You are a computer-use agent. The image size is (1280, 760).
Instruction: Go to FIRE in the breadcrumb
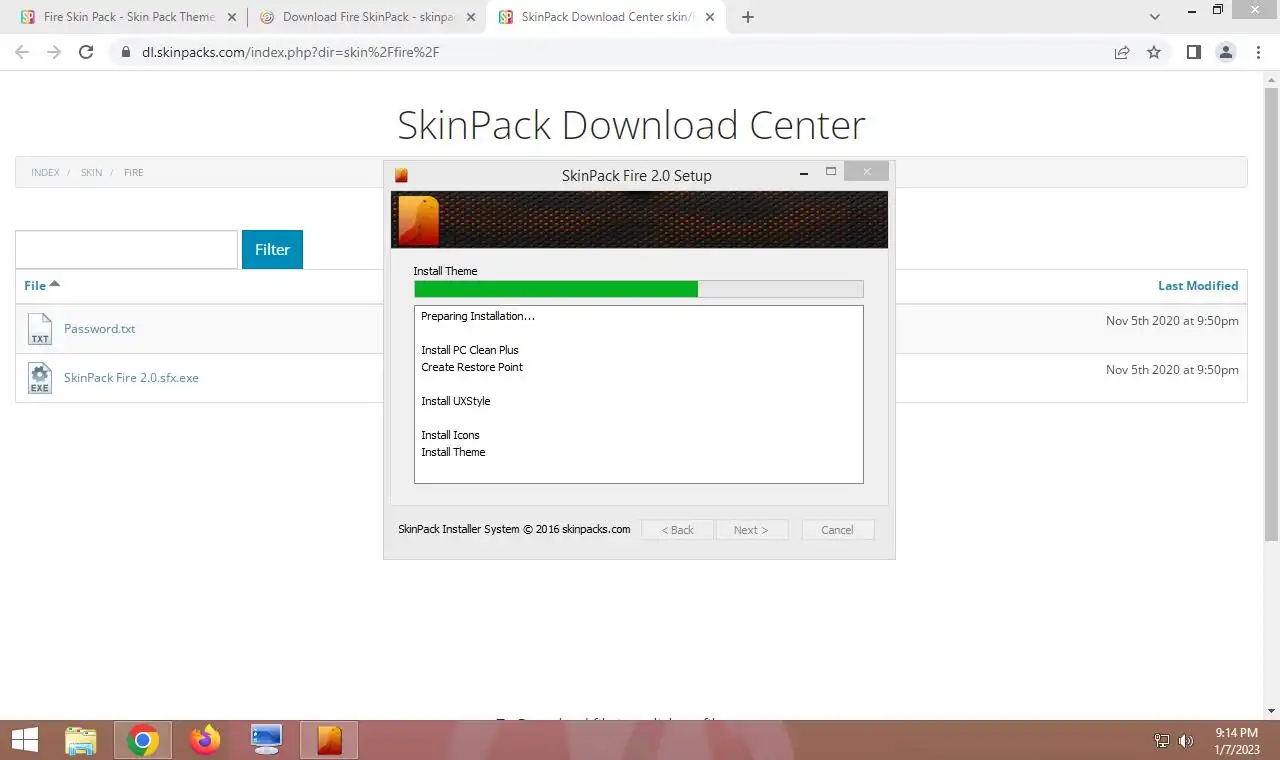point(133,172)
